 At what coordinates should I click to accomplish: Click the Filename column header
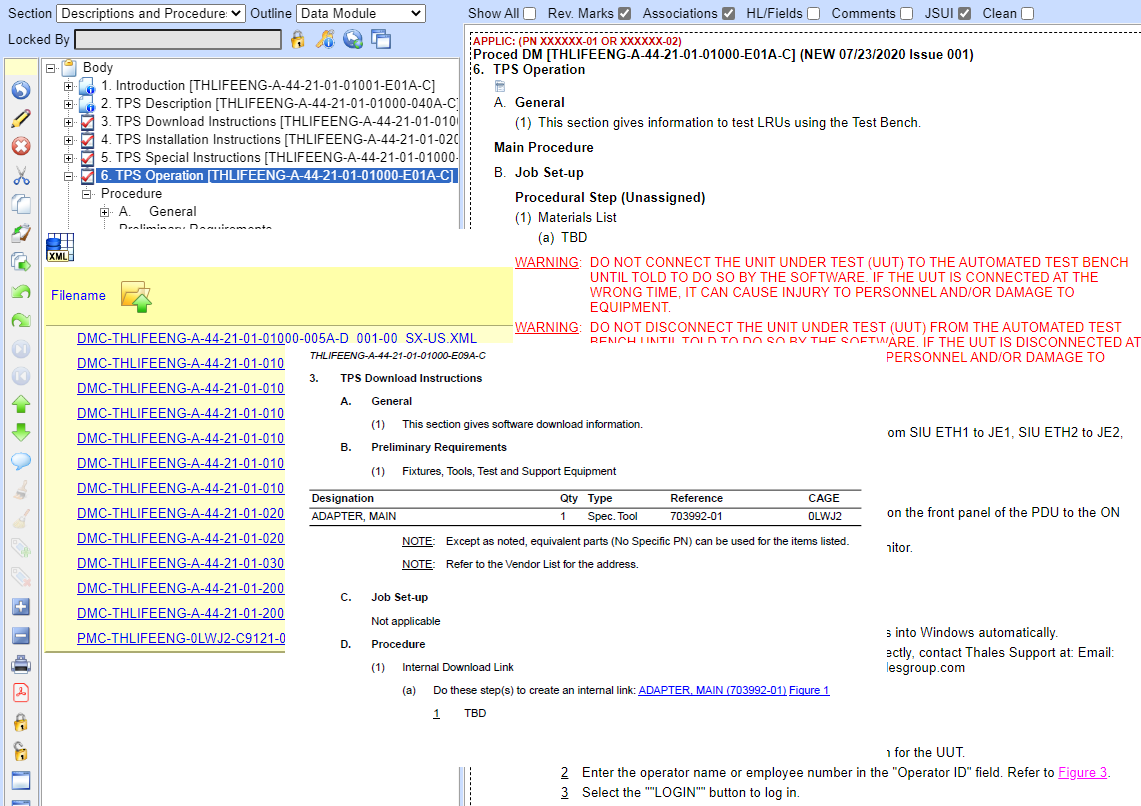point(78,295)
